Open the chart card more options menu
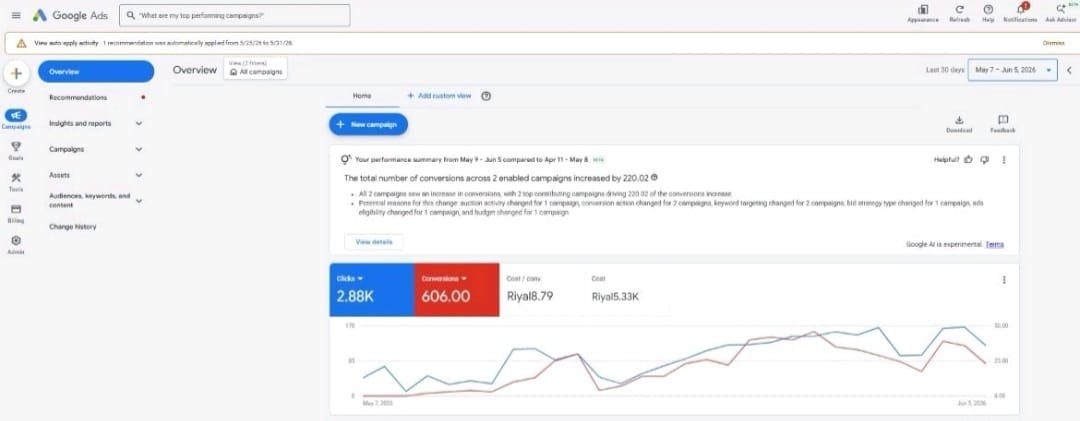This screenshot has width=1080, height=421. pyautogui.click(x=1004, y=280)
